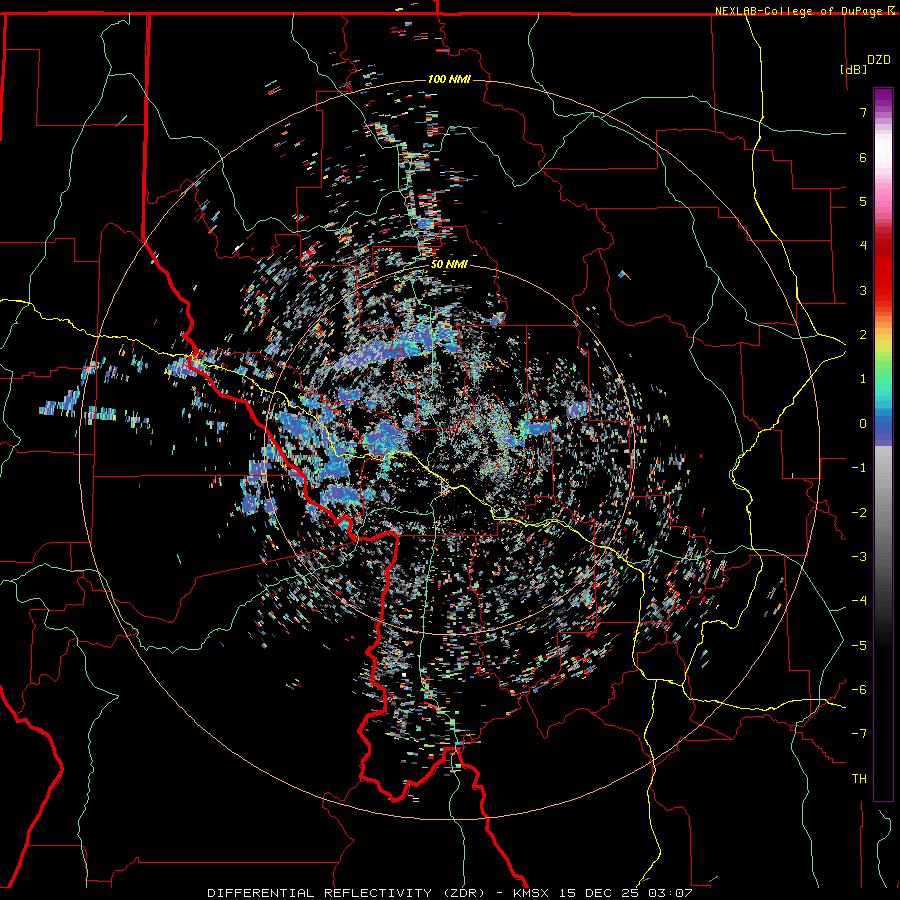Click the -5 value on color scale

[x=859, y=646]
